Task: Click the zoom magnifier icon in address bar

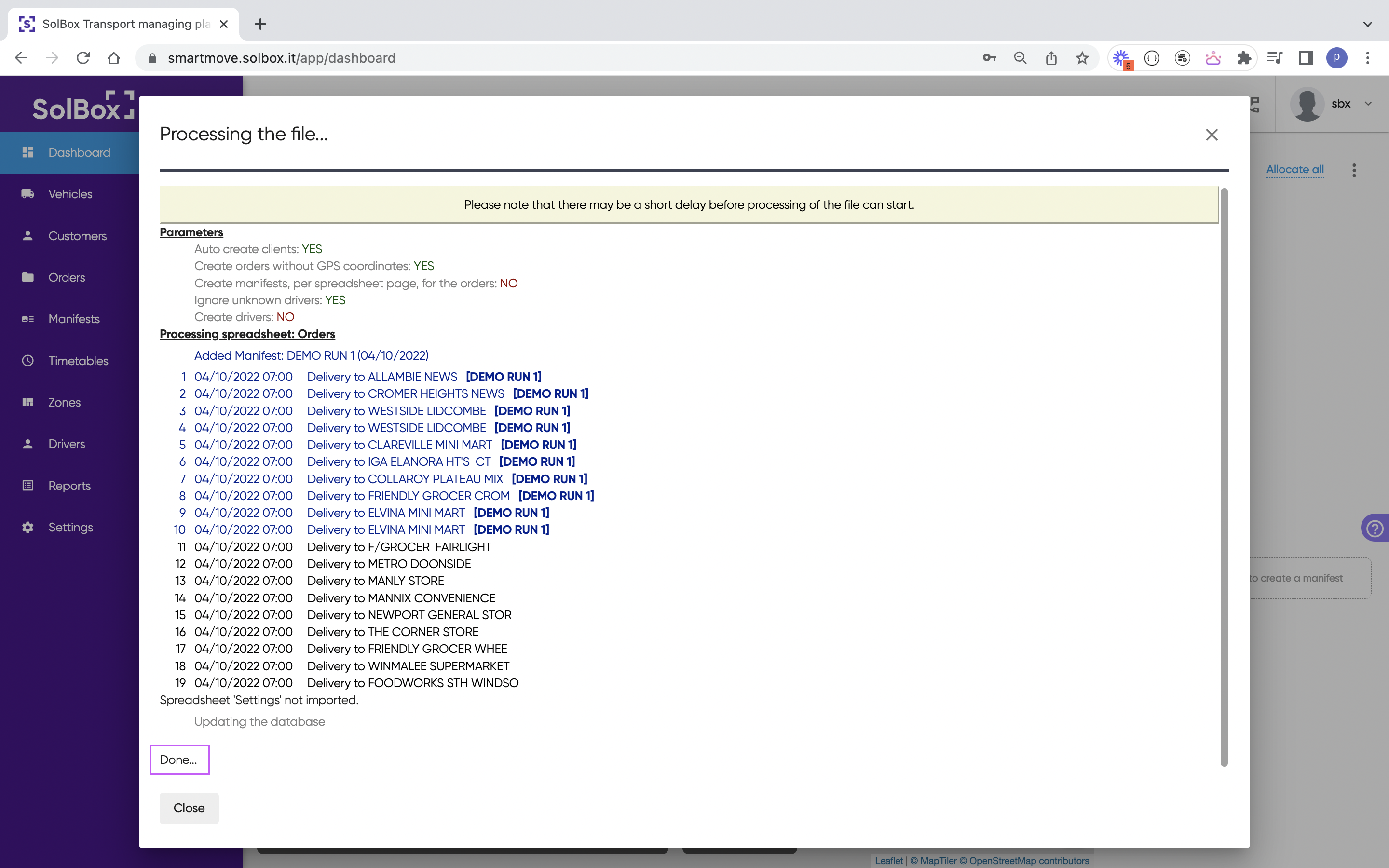Action: coord(1020,58)
